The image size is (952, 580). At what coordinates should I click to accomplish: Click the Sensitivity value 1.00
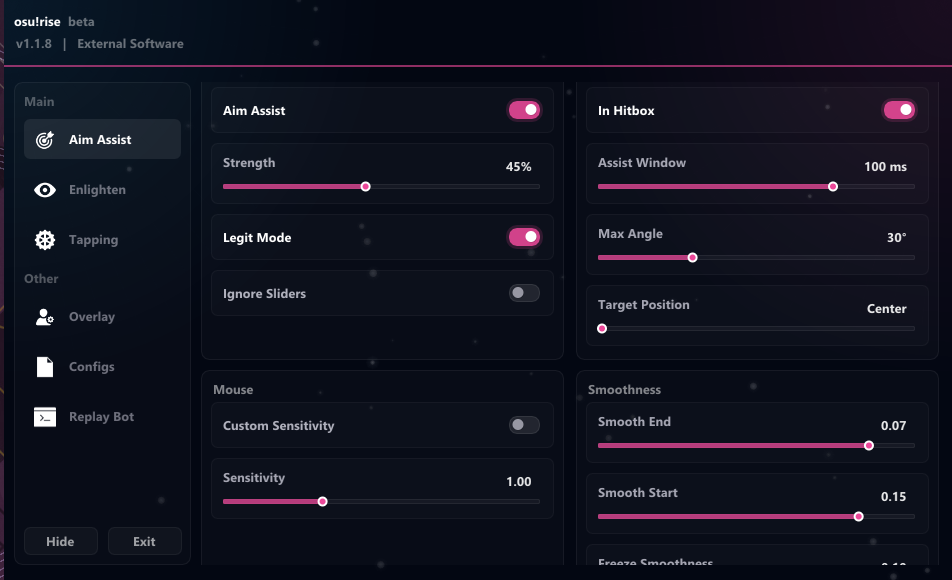(x=518, y=482)
